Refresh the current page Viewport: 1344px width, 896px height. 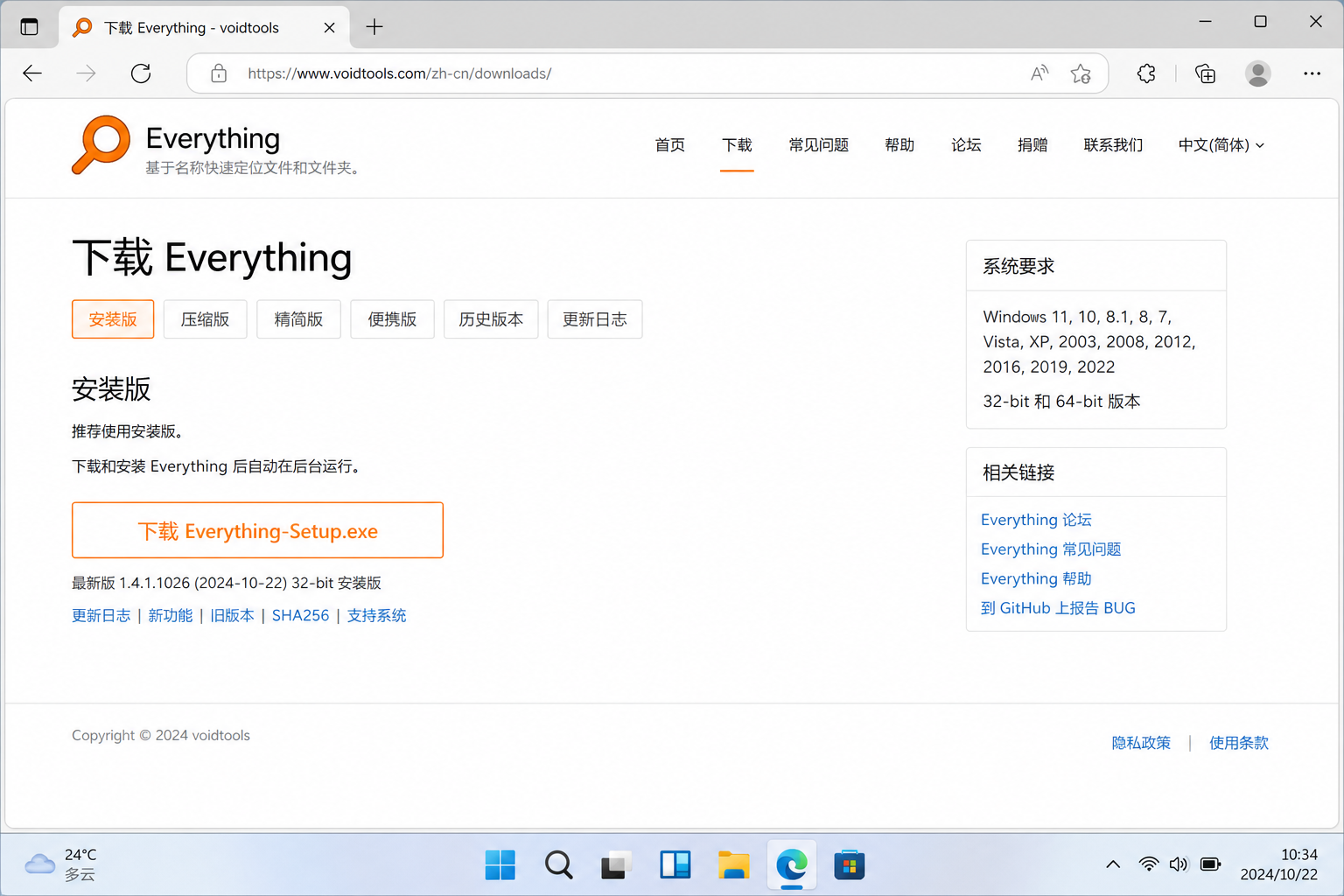tap(141, 73)
